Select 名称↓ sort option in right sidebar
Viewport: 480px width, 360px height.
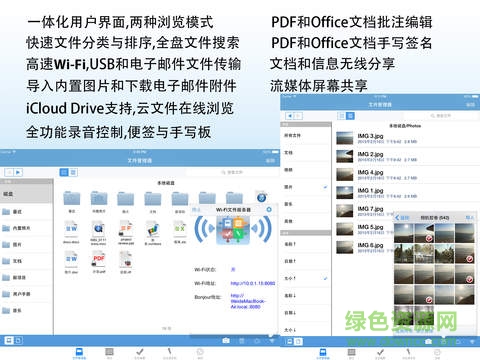(306, 295)
